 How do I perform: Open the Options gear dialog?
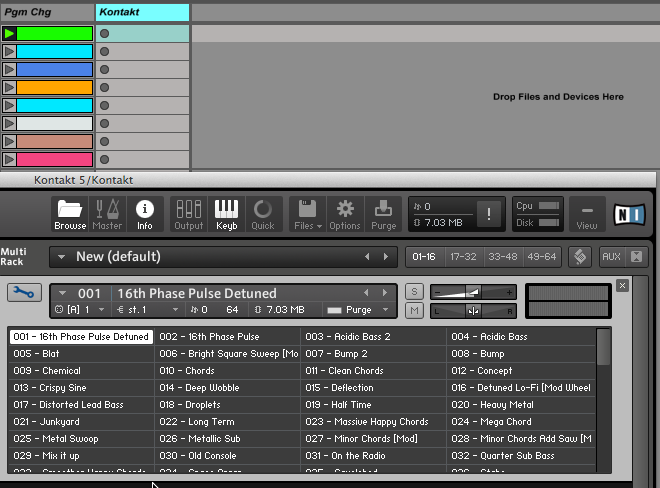pos(345,214)
